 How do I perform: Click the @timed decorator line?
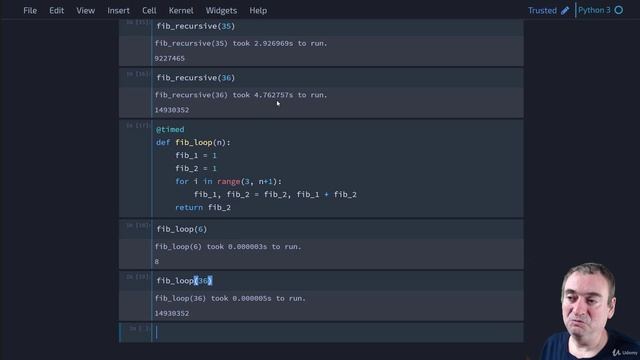(170, 129)
